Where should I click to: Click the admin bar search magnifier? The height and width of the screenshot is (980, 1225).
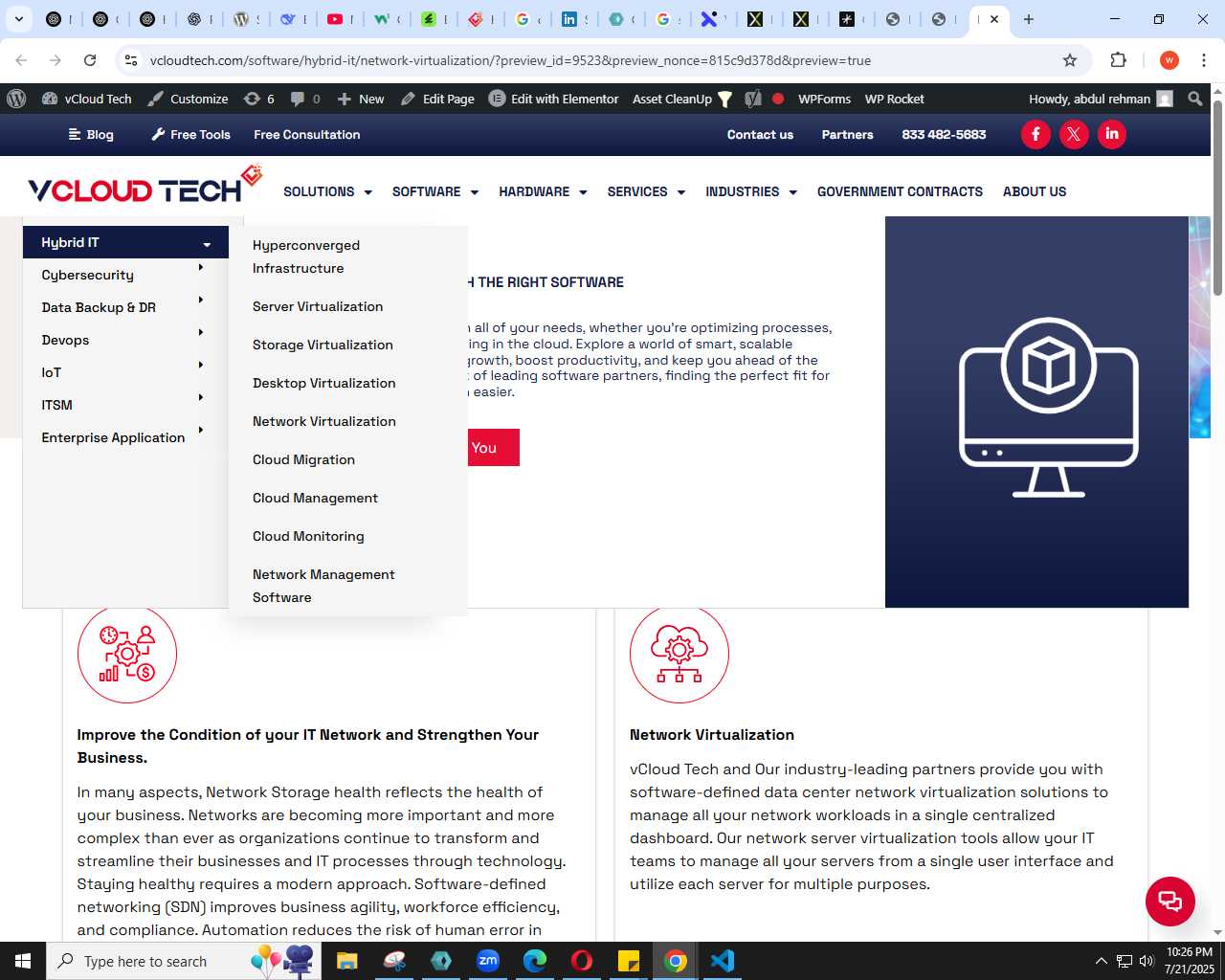click(1194, 99)
